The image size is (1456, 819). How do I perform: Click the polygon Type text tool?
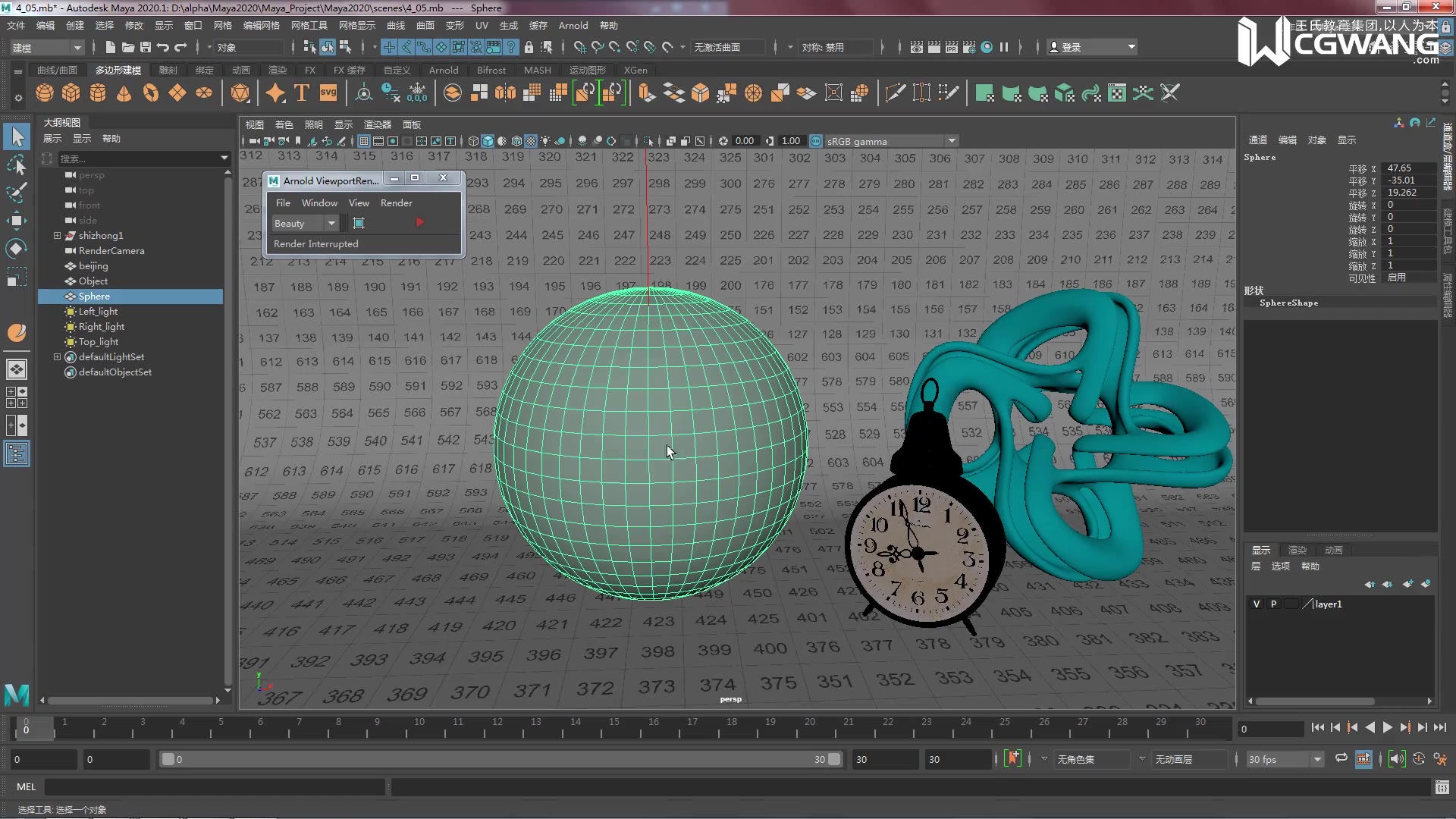click(x=301, y=93)
